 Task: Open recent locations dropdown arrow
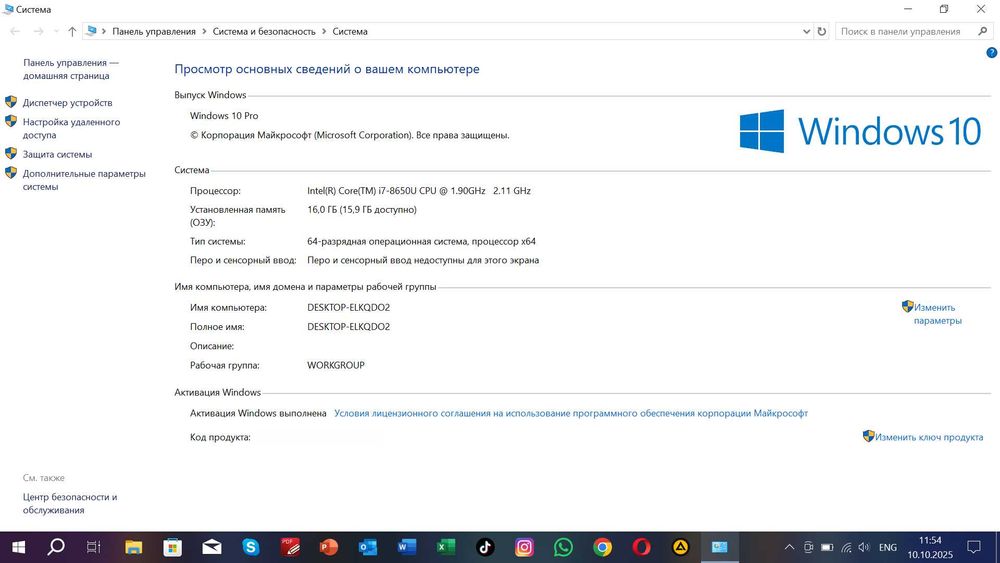[56, 31]
